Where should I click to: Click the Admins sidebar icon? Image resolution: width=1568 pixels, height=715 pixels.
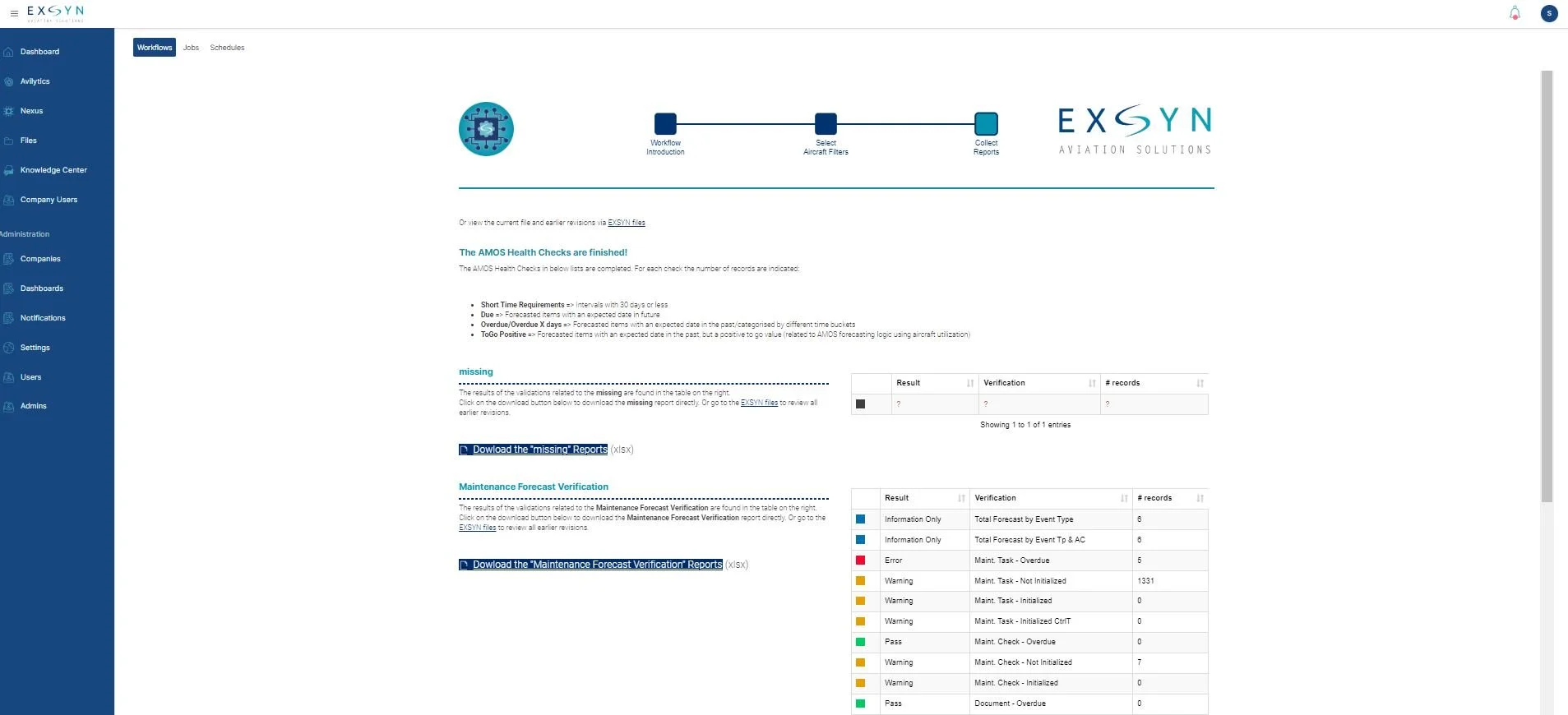pyautogui.click(x=8, y=406)
